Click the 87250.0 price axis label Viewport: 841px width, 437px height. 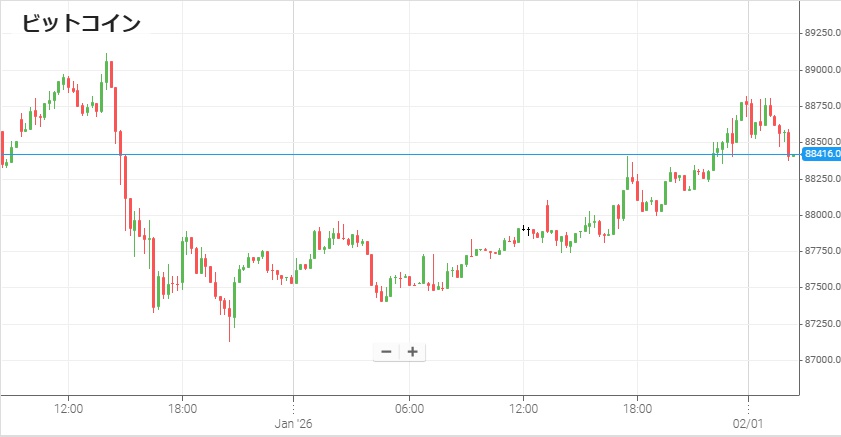(x=821, y=323)
